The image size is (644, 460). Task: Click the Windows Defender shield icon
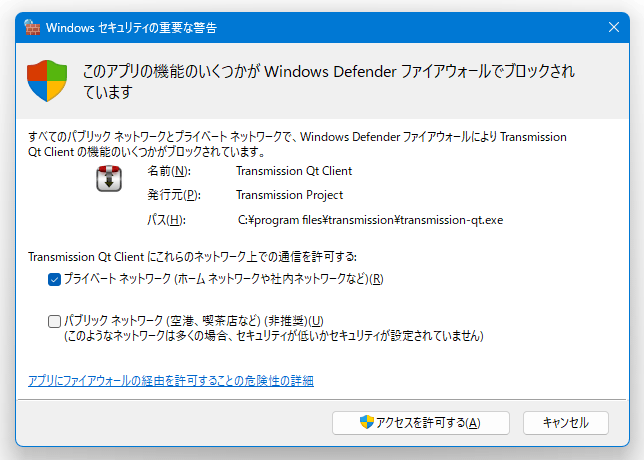point(47,80)
